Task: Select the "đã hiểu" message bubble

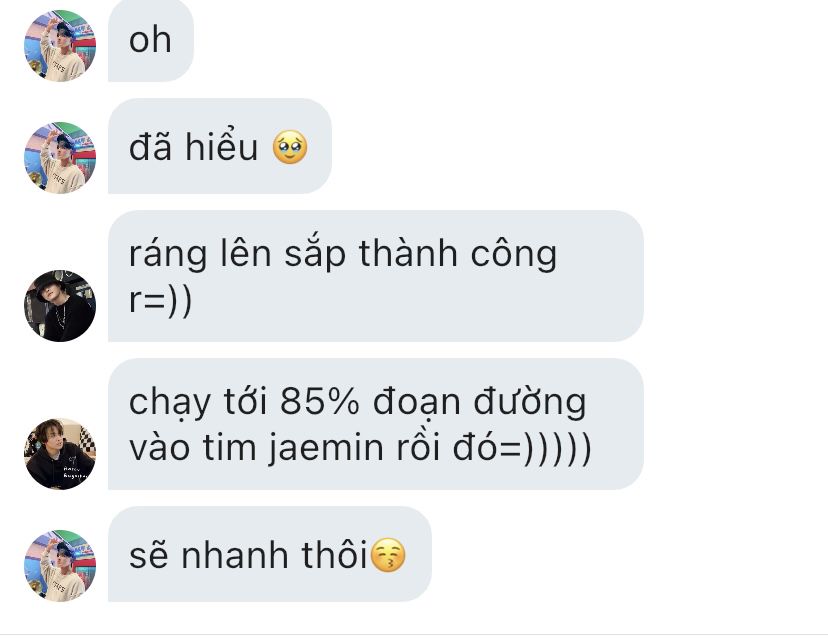Action: (x=220, y=146)
